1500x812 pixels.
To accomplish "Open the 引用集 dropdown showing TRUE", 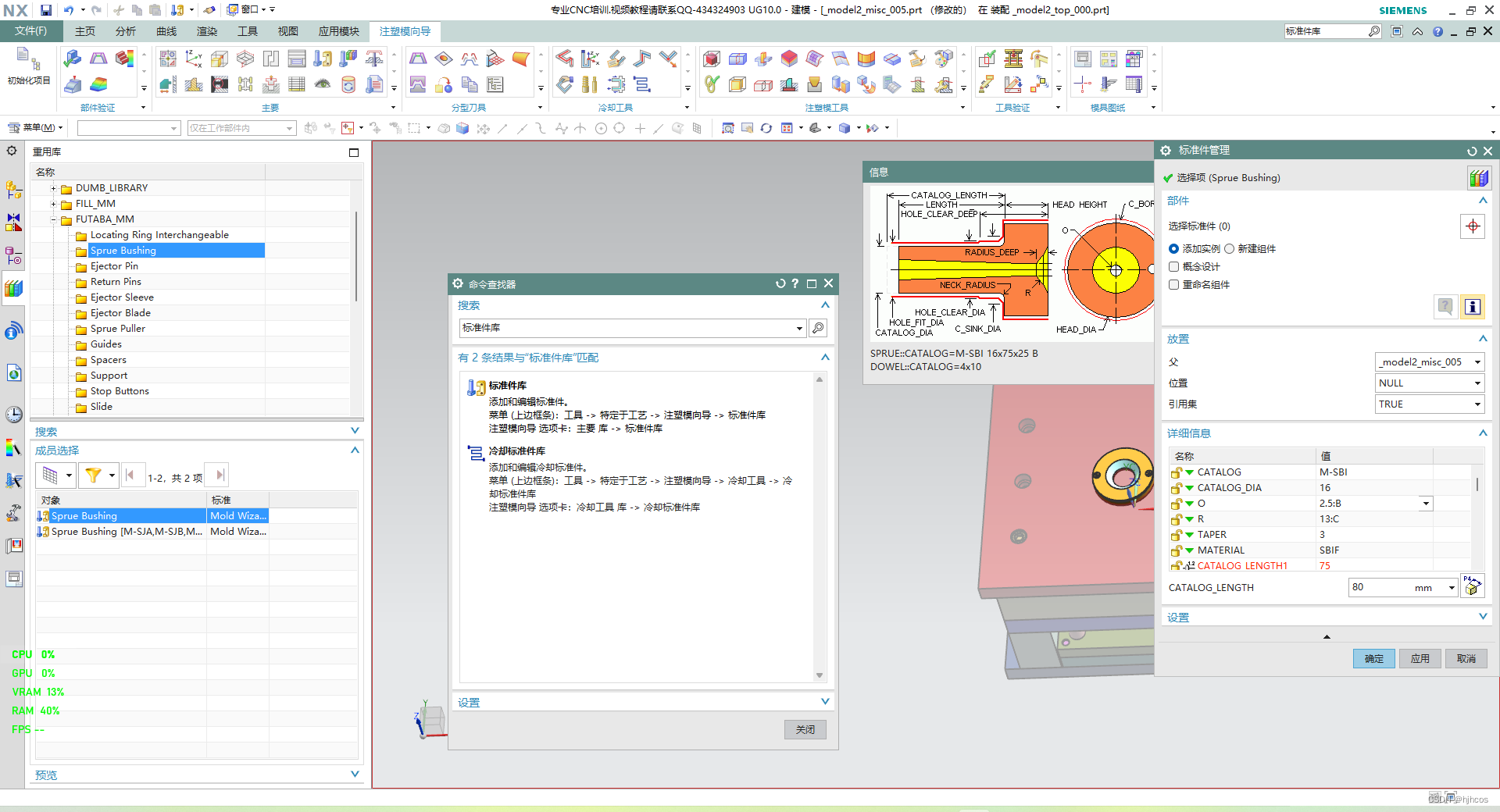I will 1429,404.
